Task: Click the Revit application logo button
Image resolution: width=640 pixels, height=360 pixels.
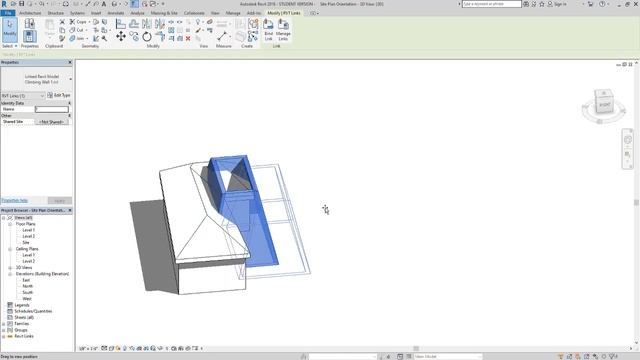Action: point(4,4)
